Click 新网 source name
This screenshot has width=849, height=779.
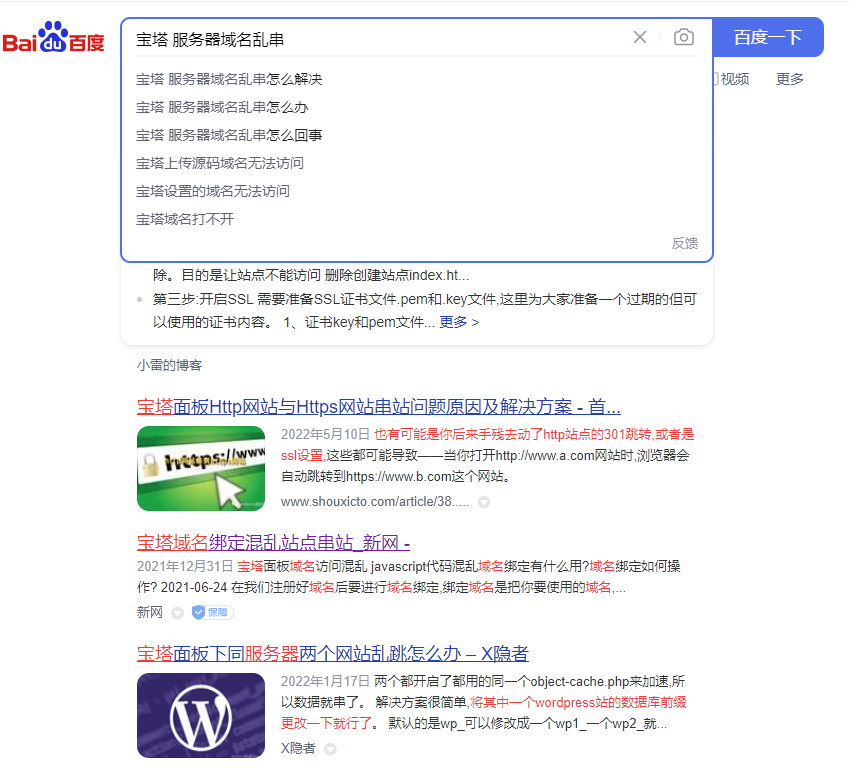149,612
